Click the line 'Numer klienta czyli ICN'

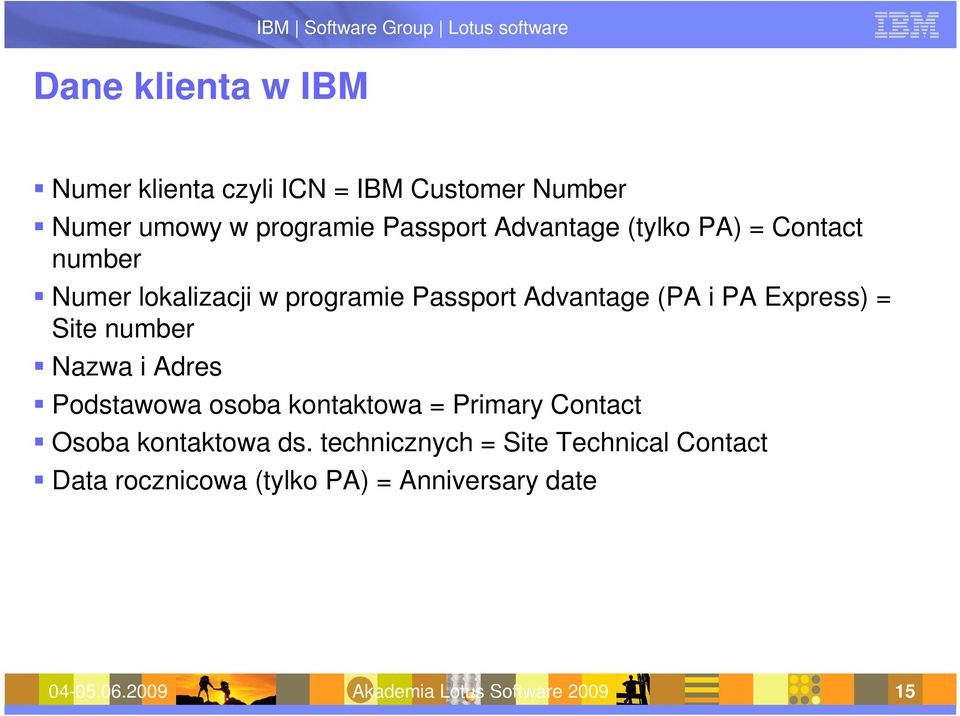tap(339, 189)
